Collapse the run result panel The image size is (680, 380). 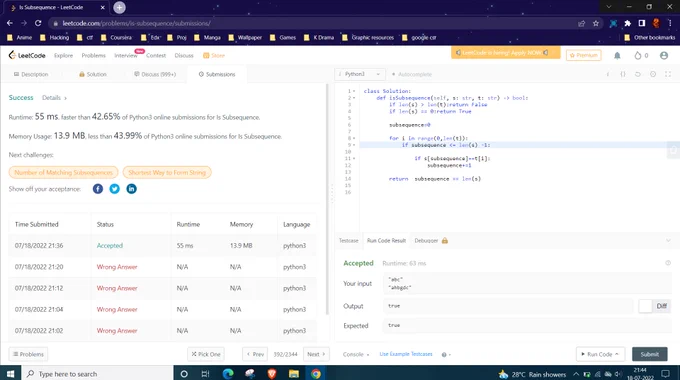click(x=668, y=240)
